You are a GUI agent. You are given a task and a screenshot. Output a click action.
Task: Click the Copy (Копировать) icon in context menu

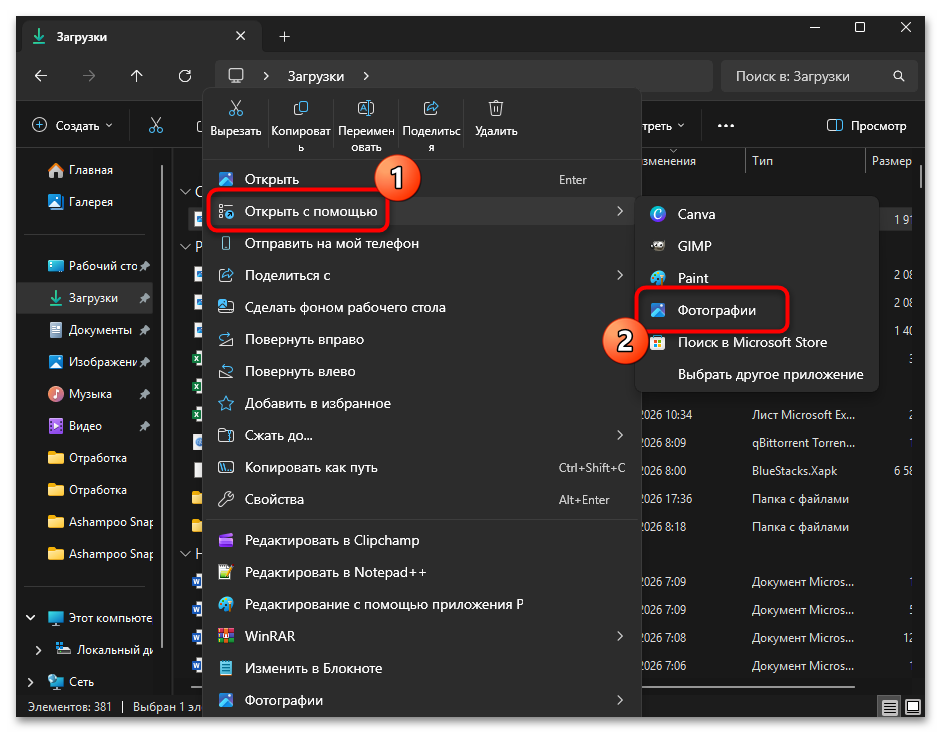pyautogui.click(x=300, y=109)
